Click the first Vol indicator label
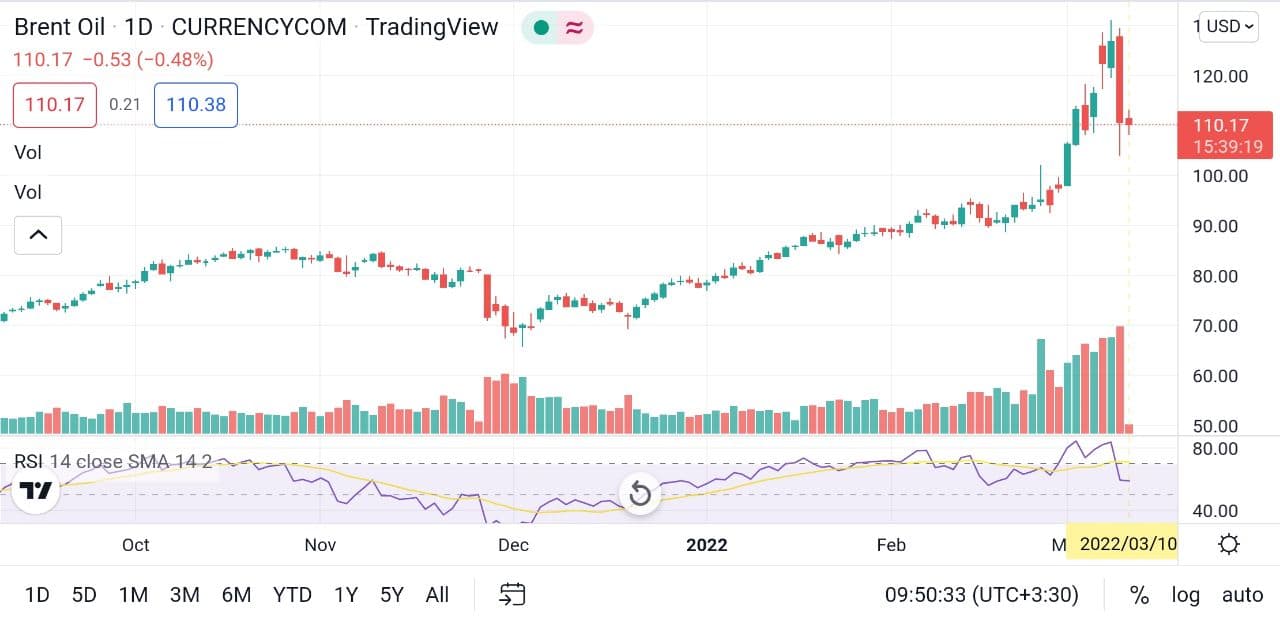Viewport: 1280px width, 623px height. pos(28,153)
